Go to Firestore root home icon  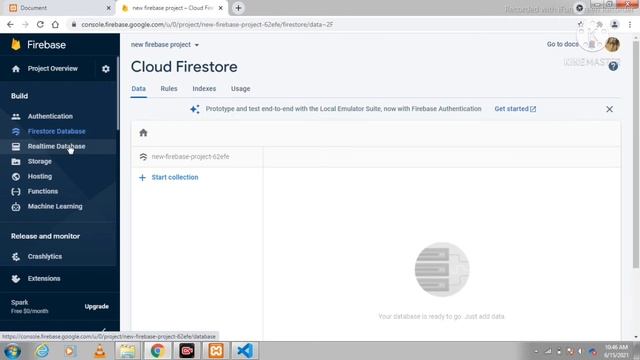143,133
